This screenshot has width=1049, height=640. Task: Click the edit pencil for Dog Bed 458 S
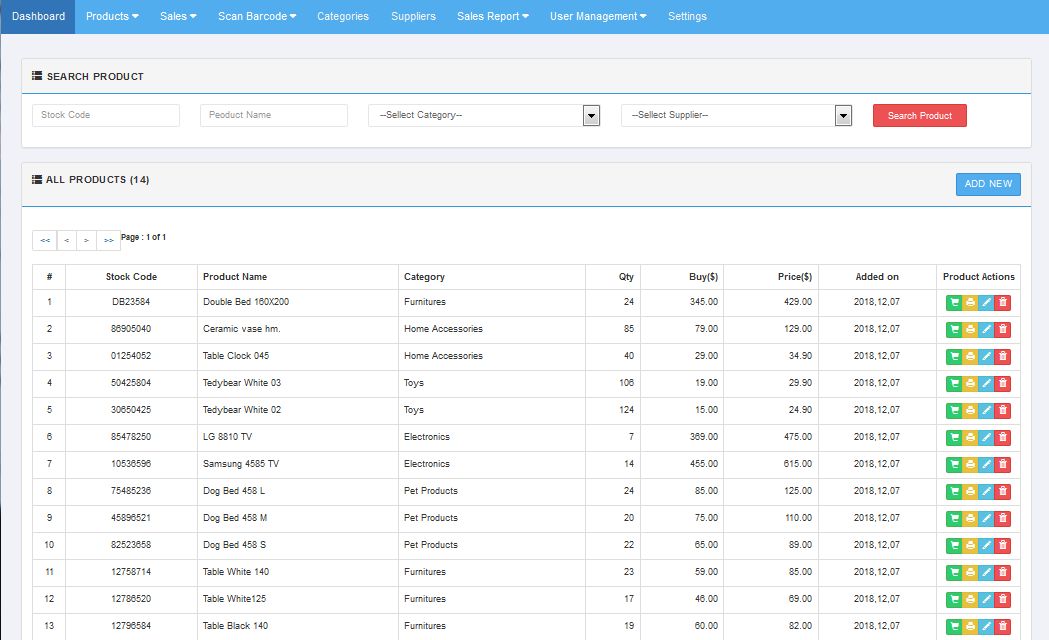pos(986,545)
